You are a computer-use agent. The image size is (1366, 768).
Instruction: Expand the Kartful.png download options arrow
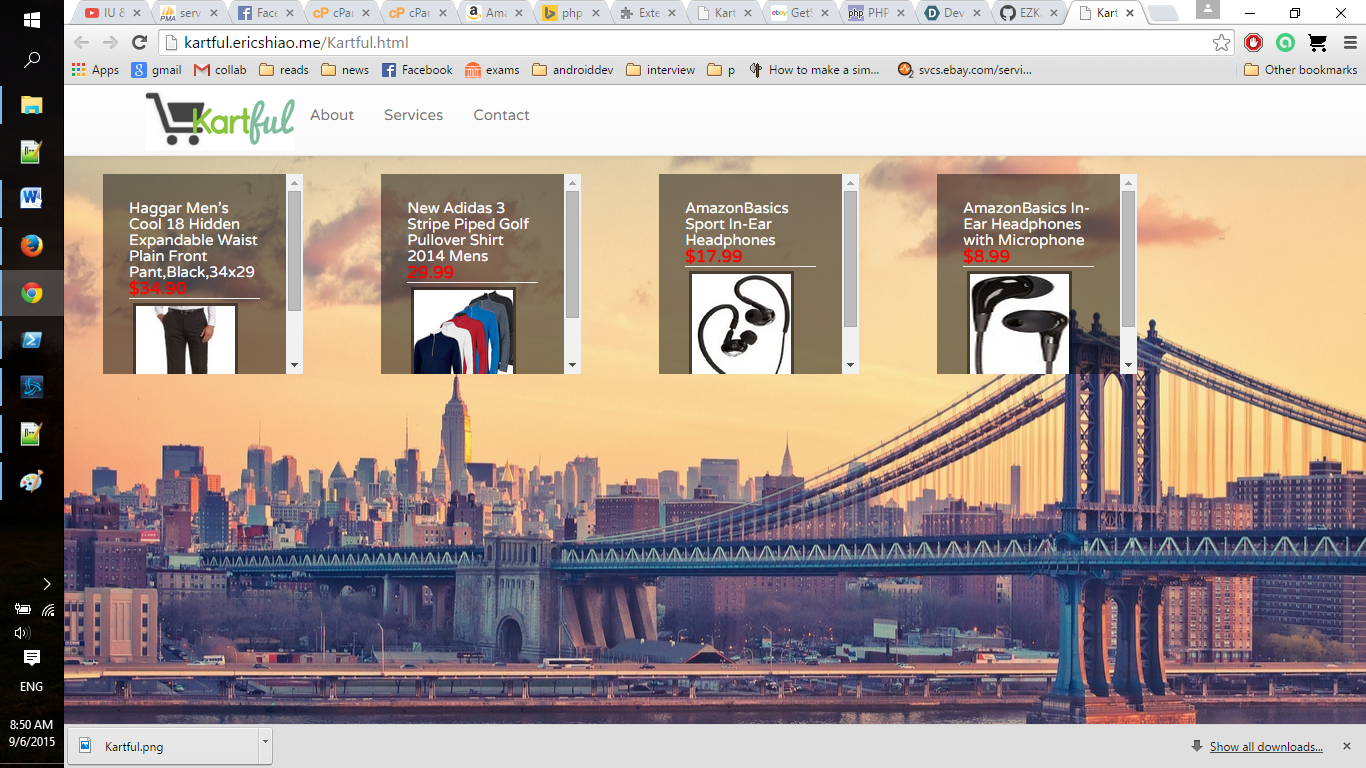click(x=265, y=746)
